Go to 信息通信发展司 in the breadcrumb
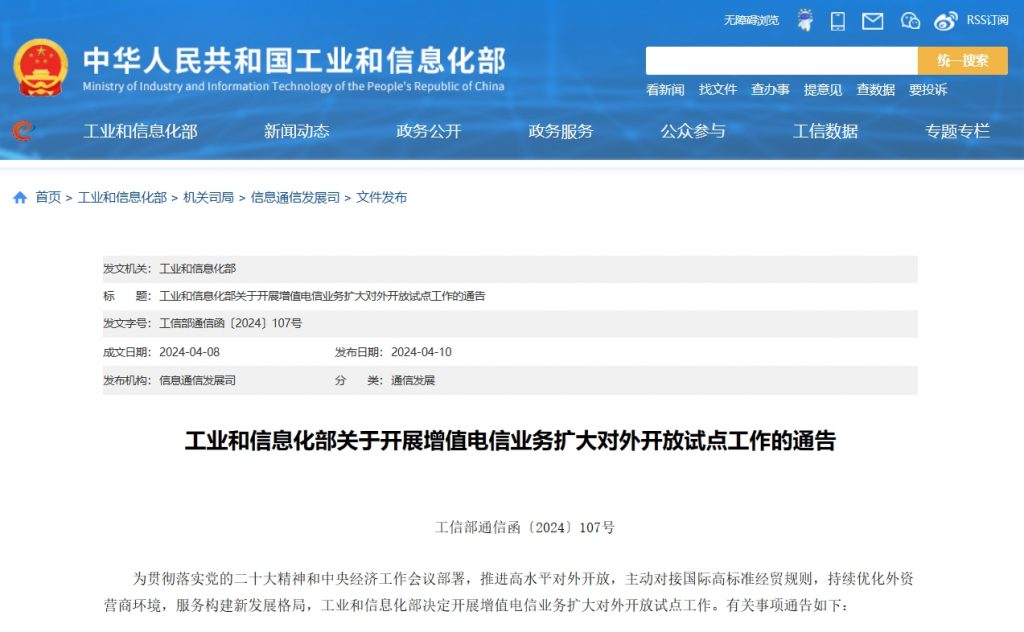Screen dimensions: 1024x632 295,198
